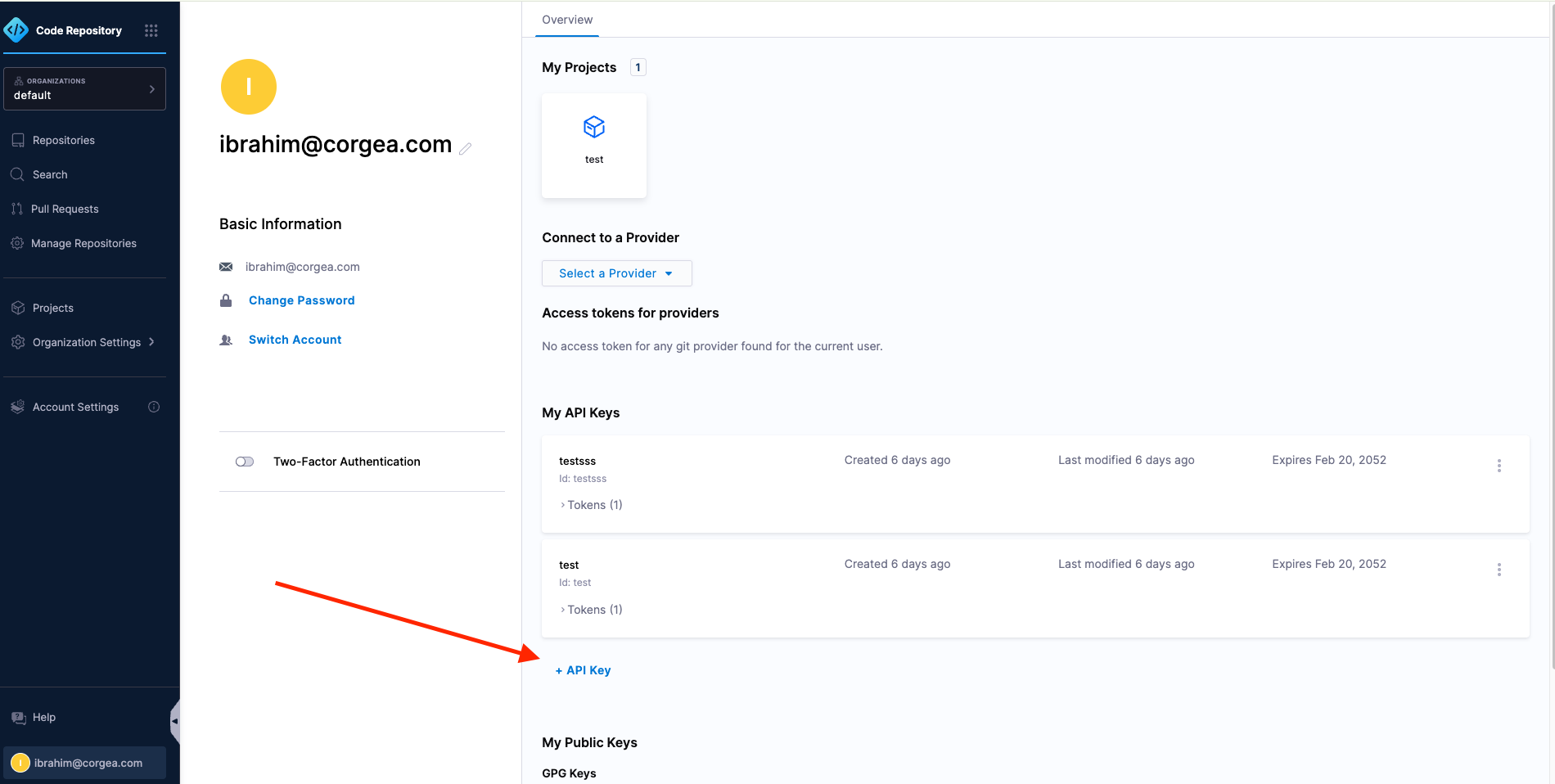Image resolution: width=1555 pixels, height=784 pixels.
Task: Open Repositories in the sidebar
Action: 64,140
